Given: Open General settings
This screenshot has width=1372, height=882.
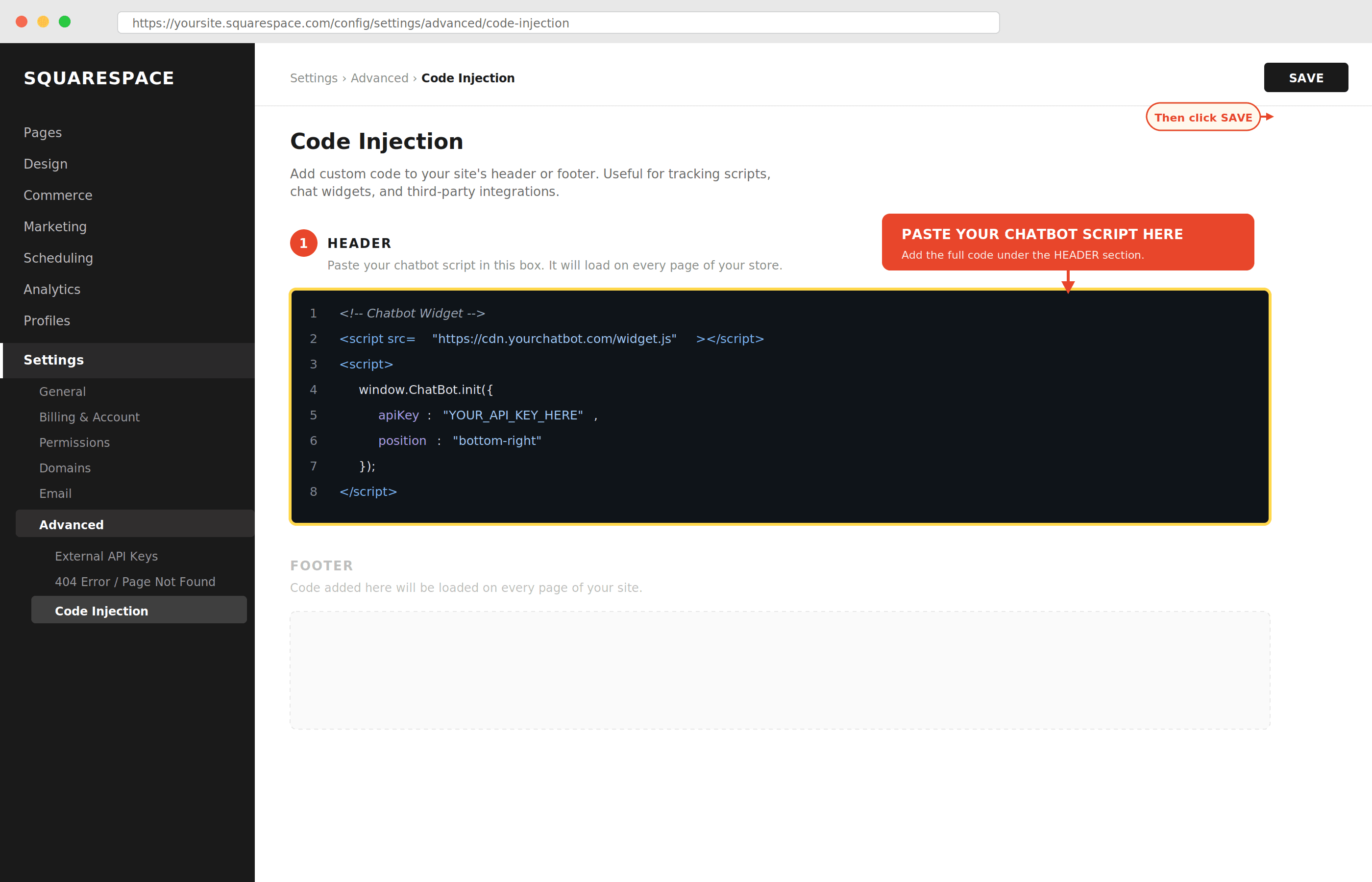Looking at the screenshot, I should click(x=62, y=391).
